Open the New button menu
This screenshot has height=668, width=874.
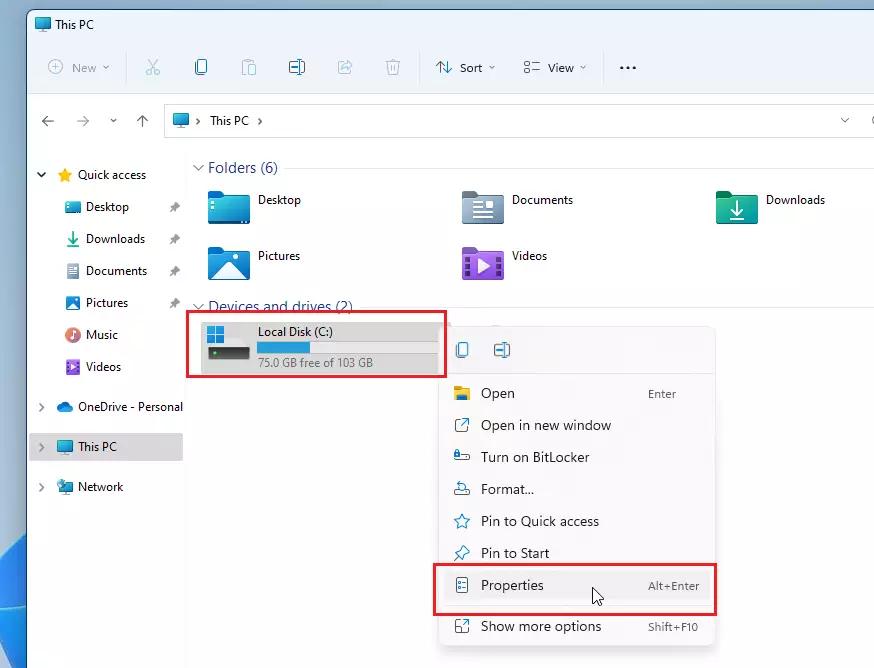[x=79, y=67]
